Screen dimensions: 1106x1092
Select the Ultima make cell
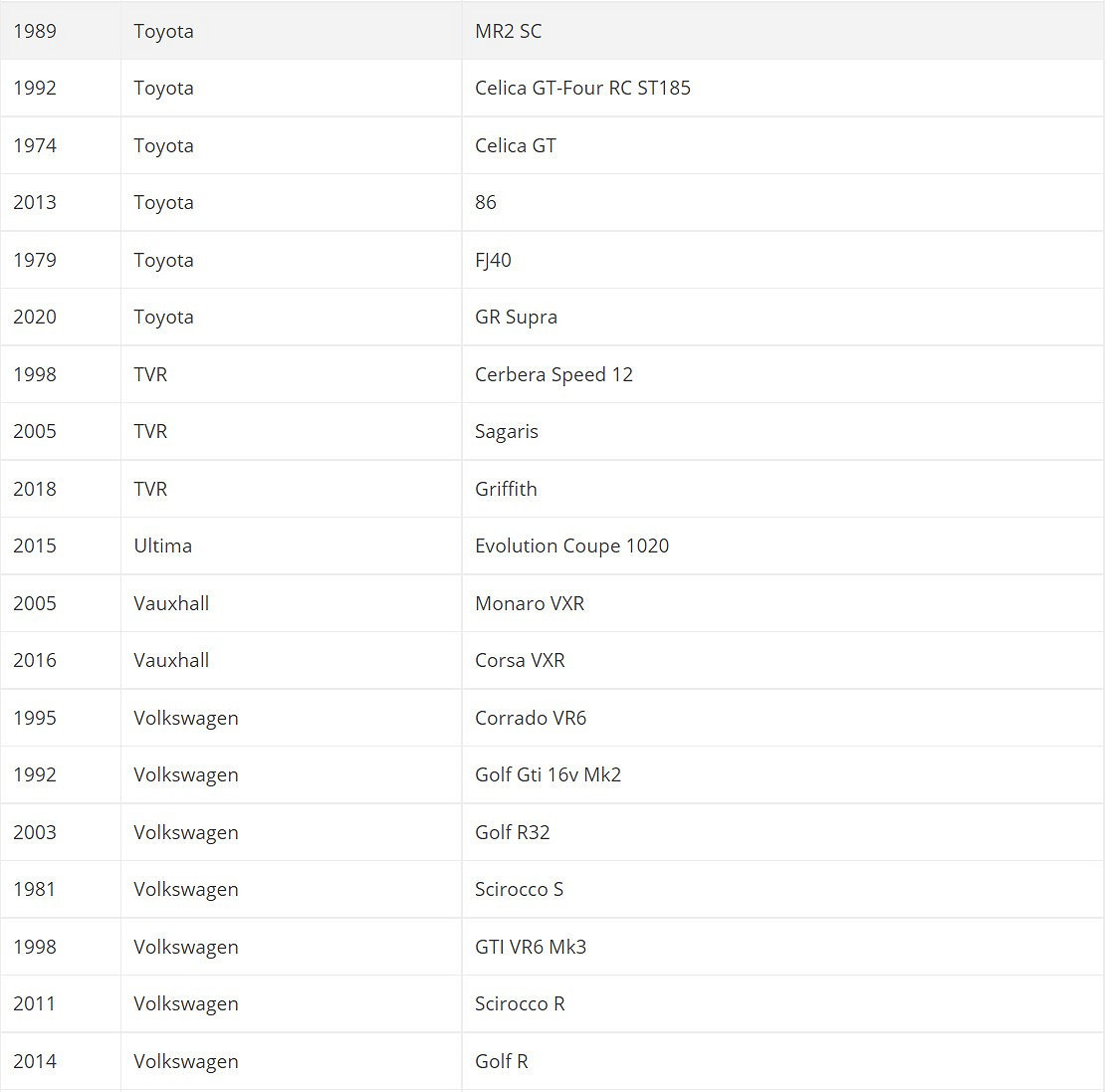[x=162, y=546]
